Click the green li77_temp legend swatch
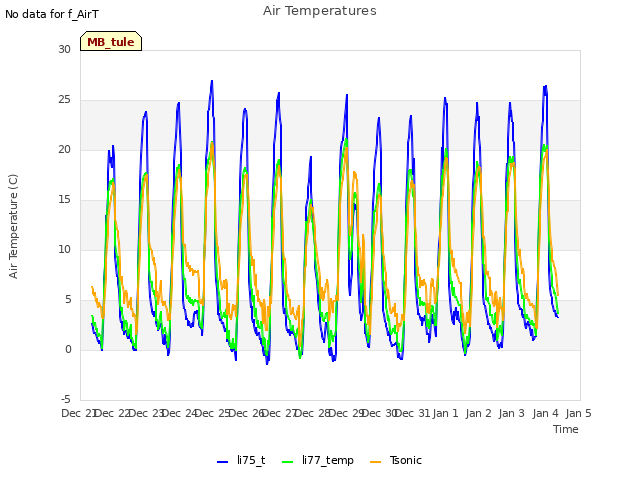The image size is (640, 480). click(288, 462)
